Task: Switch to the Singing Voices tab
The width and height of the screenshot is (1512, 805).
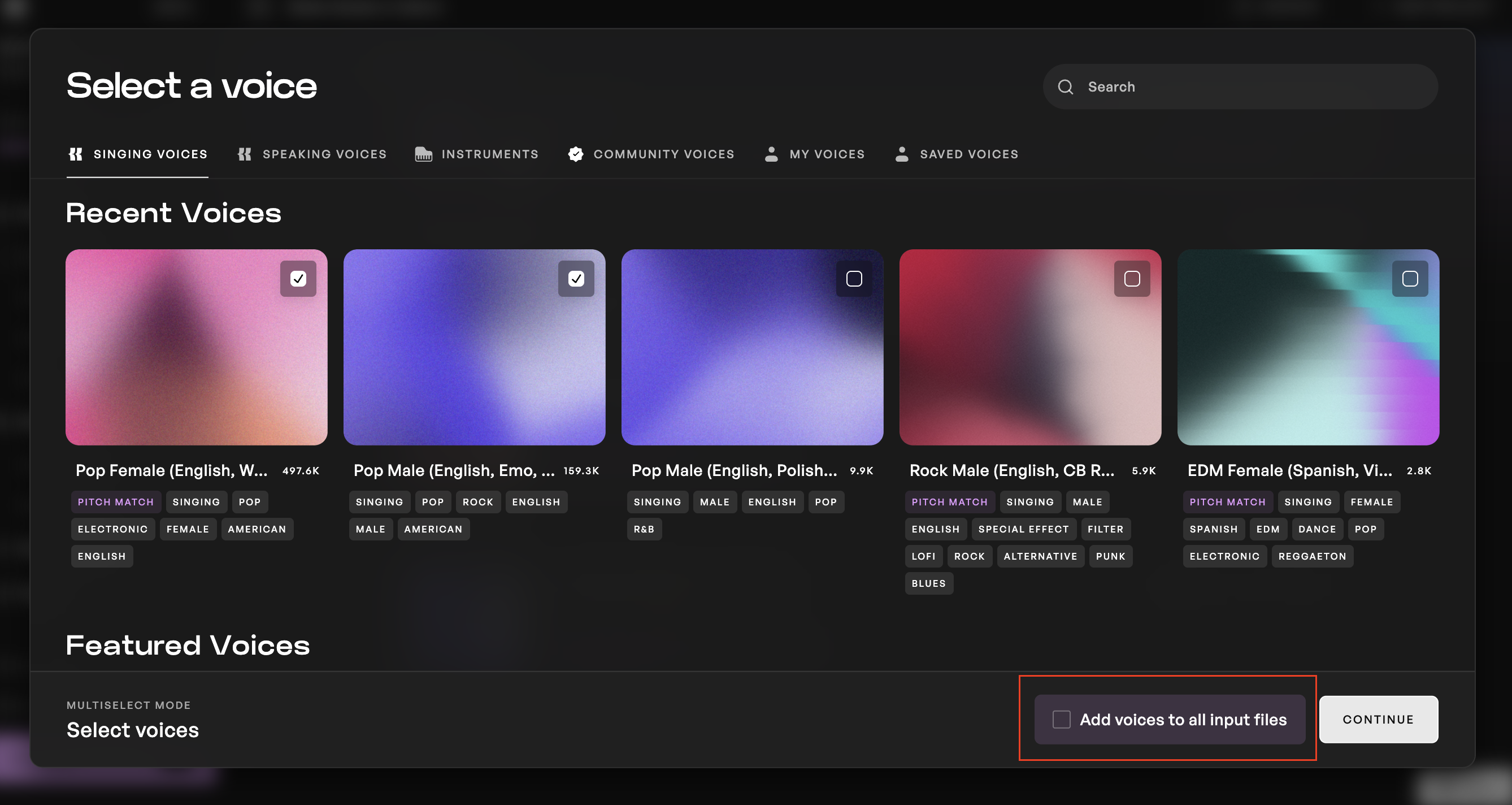Action: 137,154
